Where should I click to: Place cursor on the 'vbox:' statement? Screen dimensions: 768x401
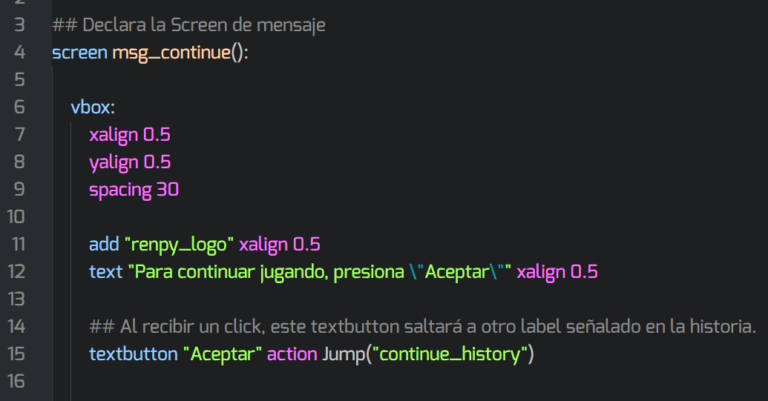[x=92, y=107]
